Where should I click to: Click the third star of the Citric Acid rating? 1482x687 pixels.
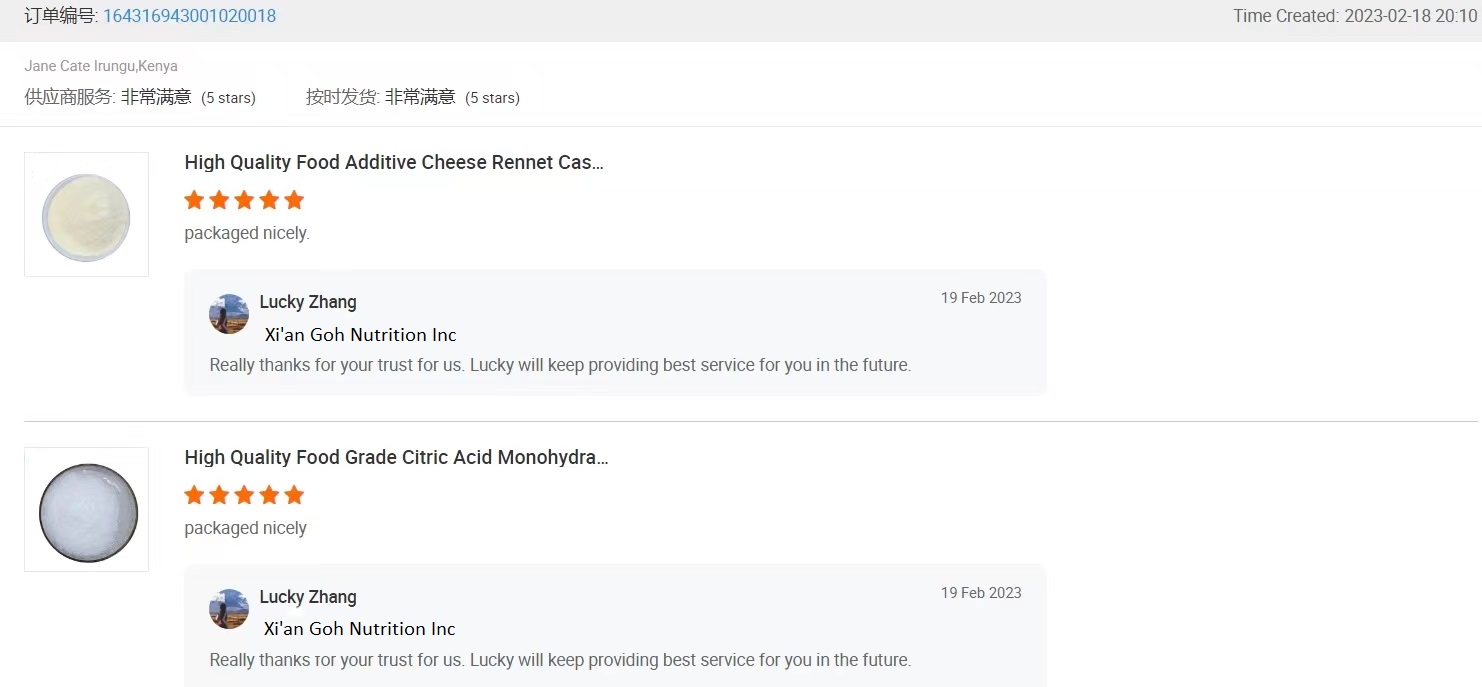click(x=244, y=495)
